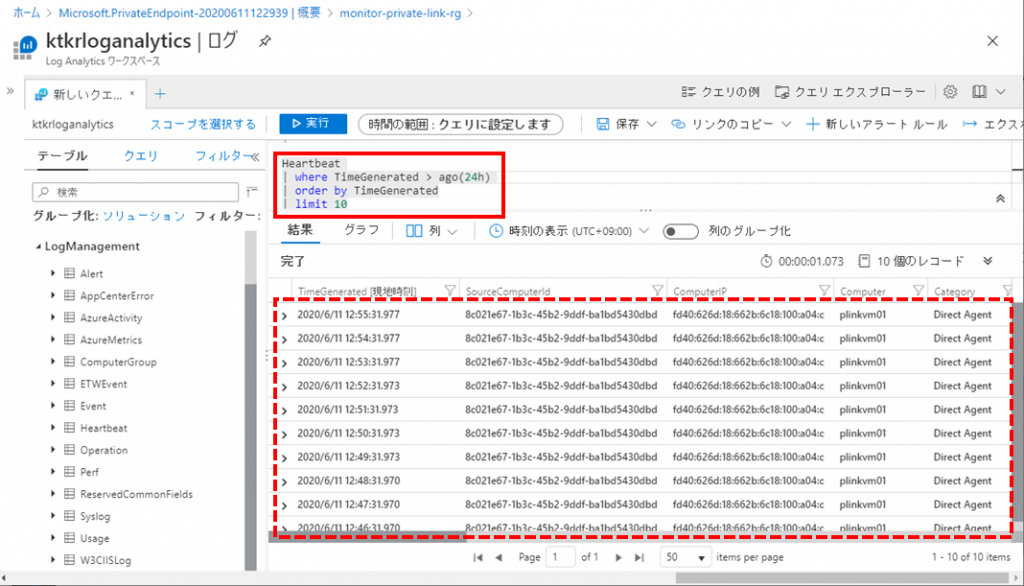
Task: Expand the Alert table node
Action: click(x=53, y=273)
